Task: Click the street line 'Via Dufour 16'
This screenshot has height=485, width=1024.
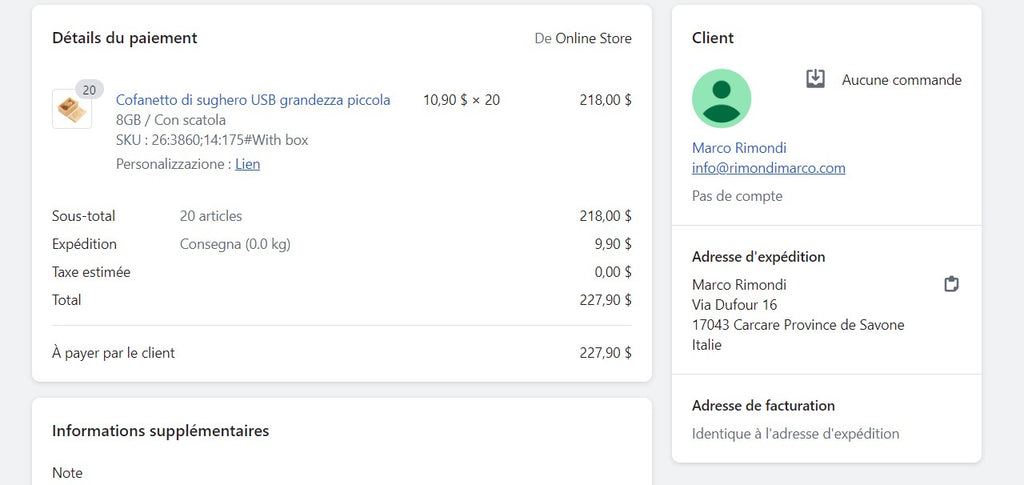Action: coord(735,305)
